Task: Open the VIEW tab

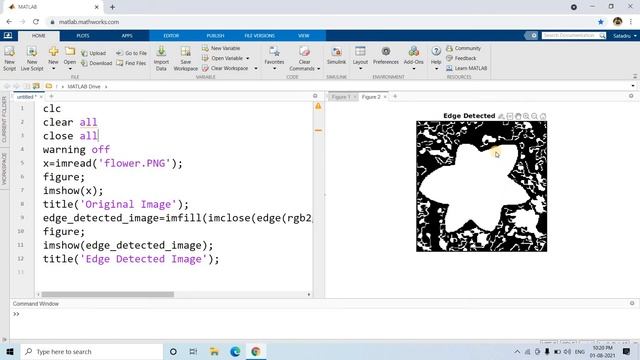Action: [304, 36]
